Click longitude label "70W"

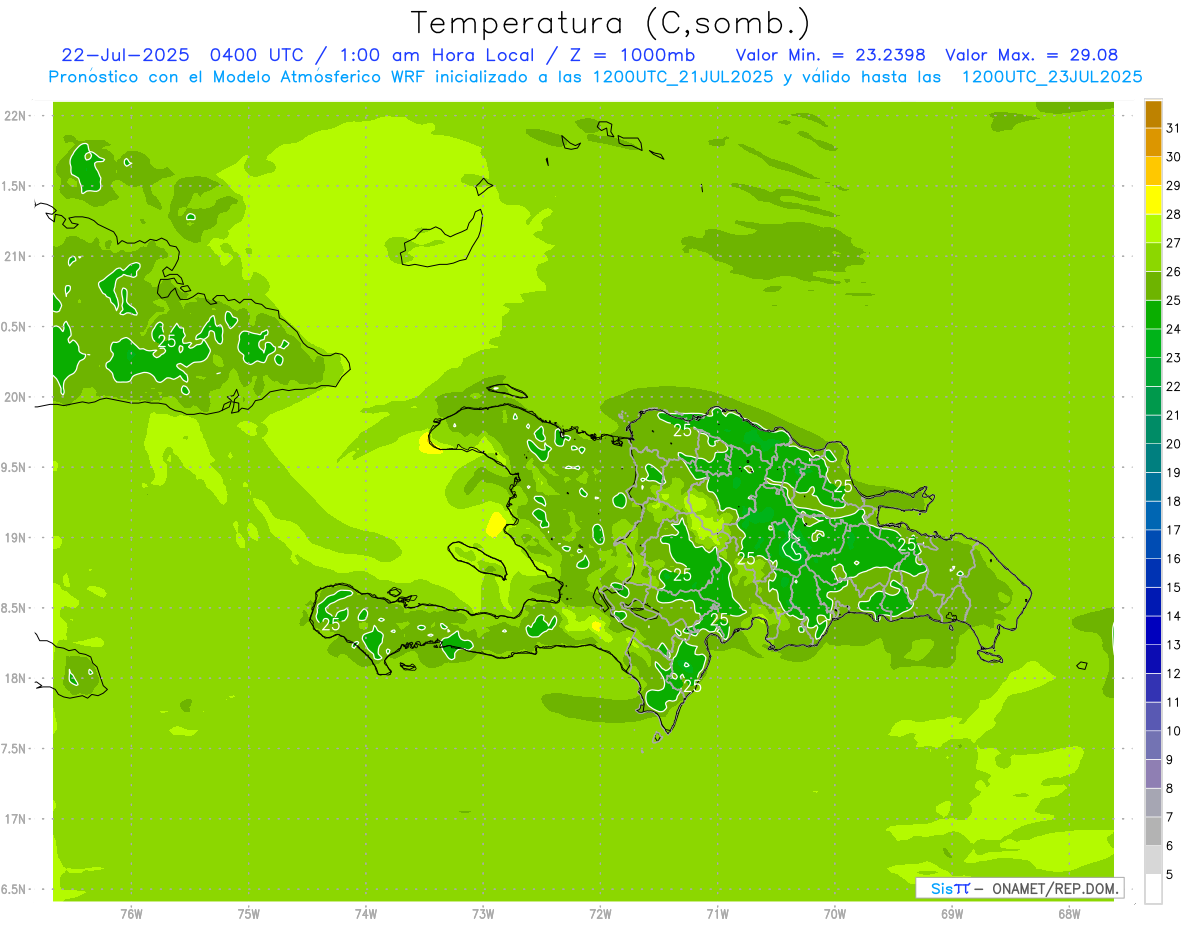[x=835, y=914]
